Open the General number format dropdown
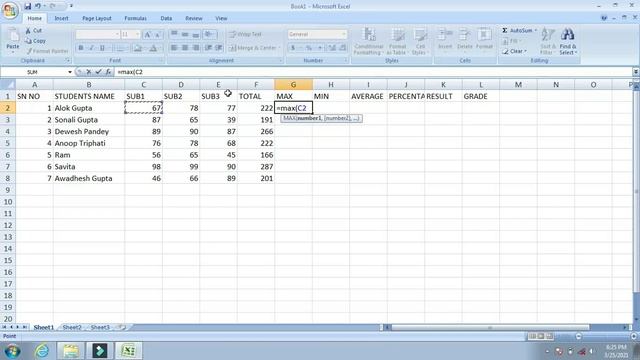Screen dimensions: 640x360 [344, 34]
